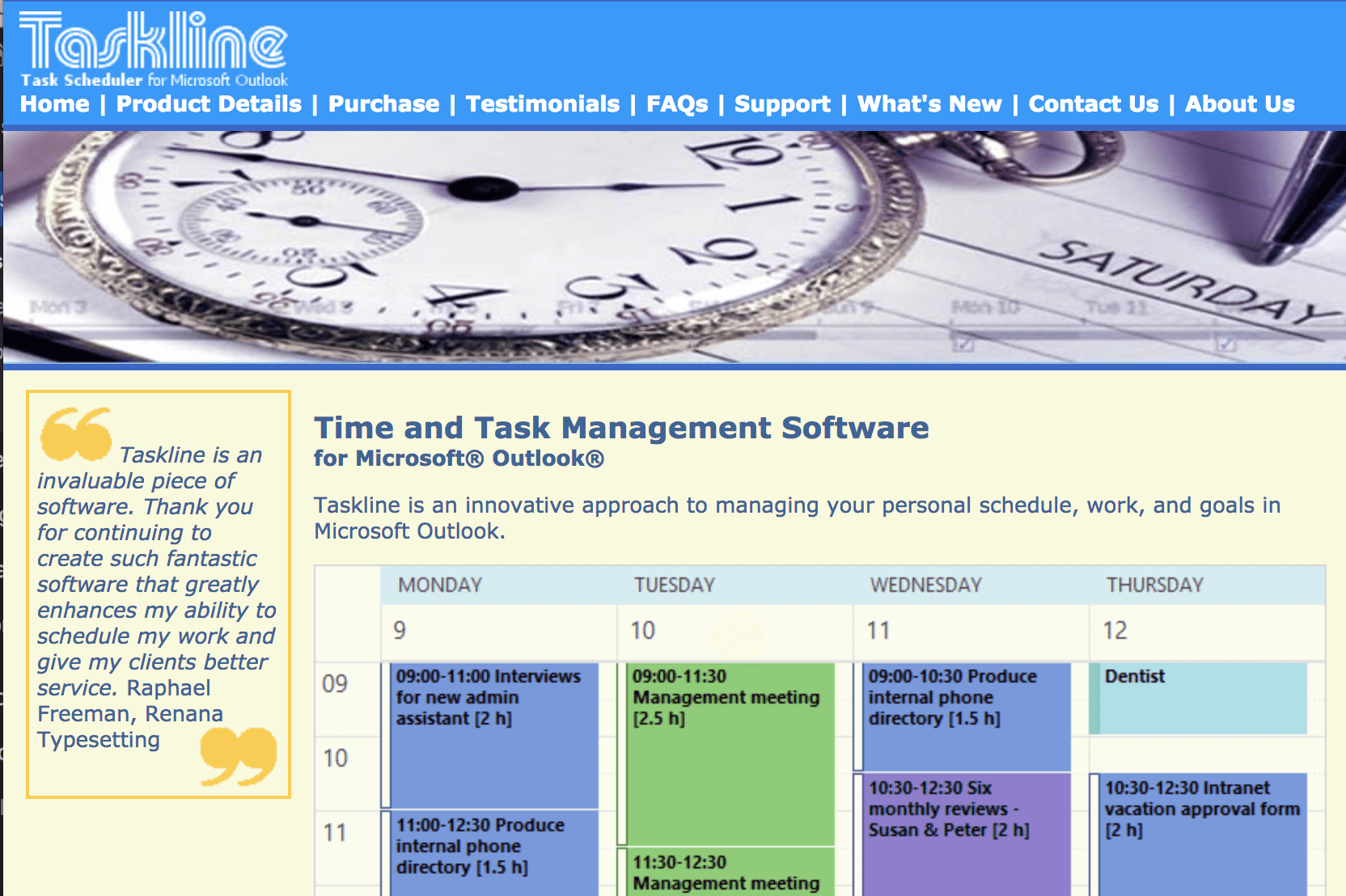Open the Purchase page
Screen dimensions: 1346x896
pyautogui.click(x=383, y=104)
